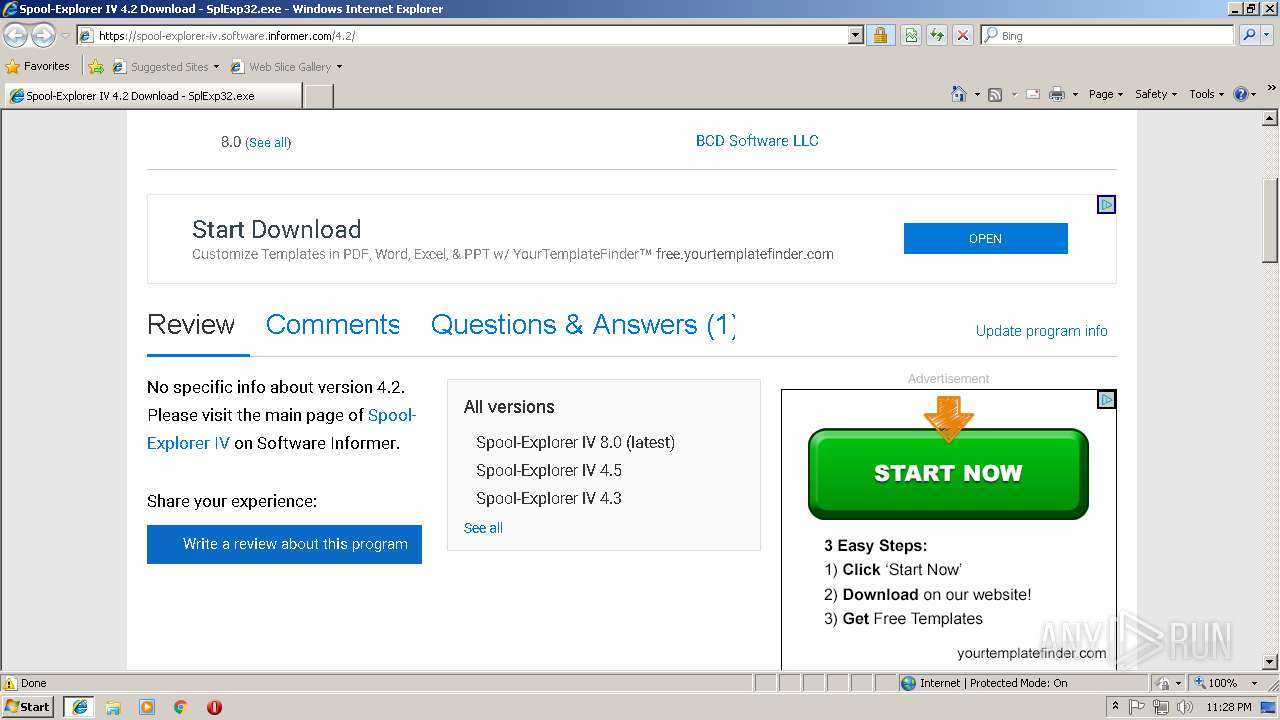Refresh the page with the refresh icon
The image size is (1280, 720).
(937, 36)
